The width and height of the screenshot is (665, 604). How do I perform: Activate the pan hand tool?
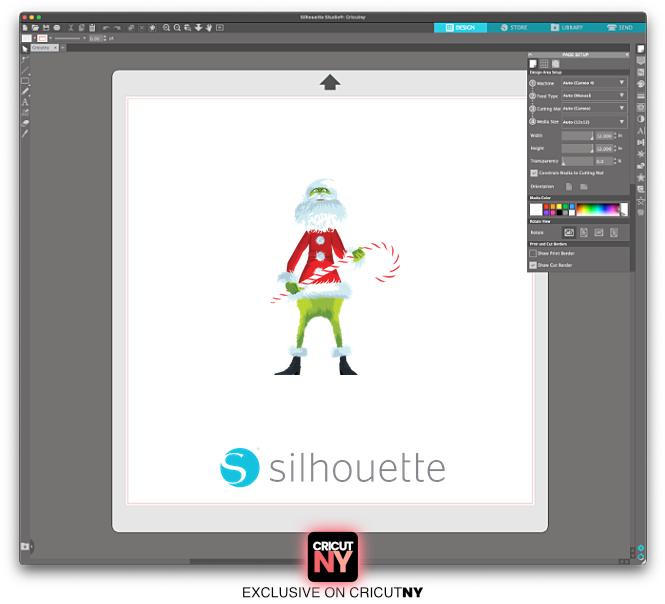(209, 28)
